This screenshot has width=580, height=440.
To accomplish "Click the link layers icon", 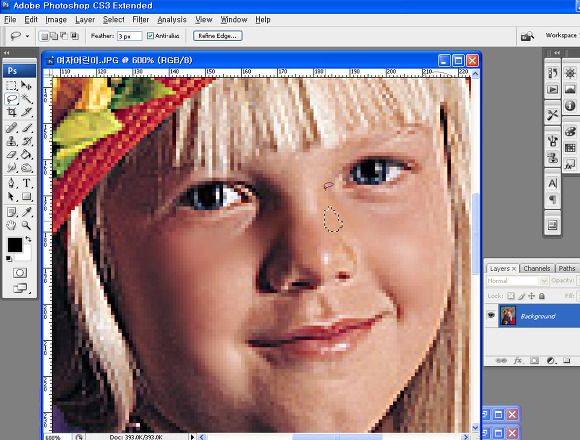I will click(501, 361).
